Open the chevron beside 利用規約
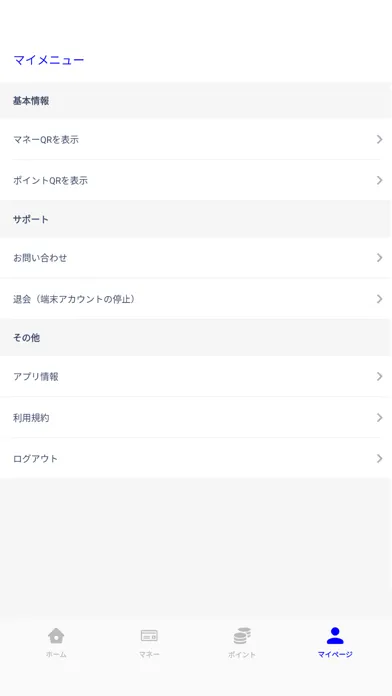This screenshot has height=696, width=392. [x=379, y=417]
